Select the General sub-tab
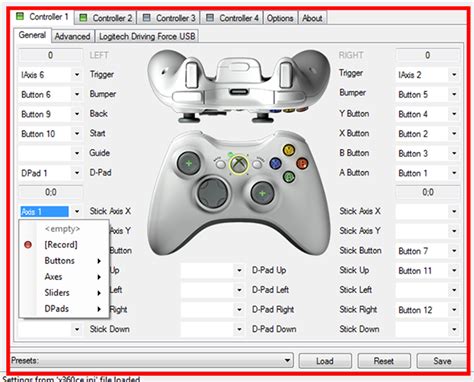 (32, 35)
